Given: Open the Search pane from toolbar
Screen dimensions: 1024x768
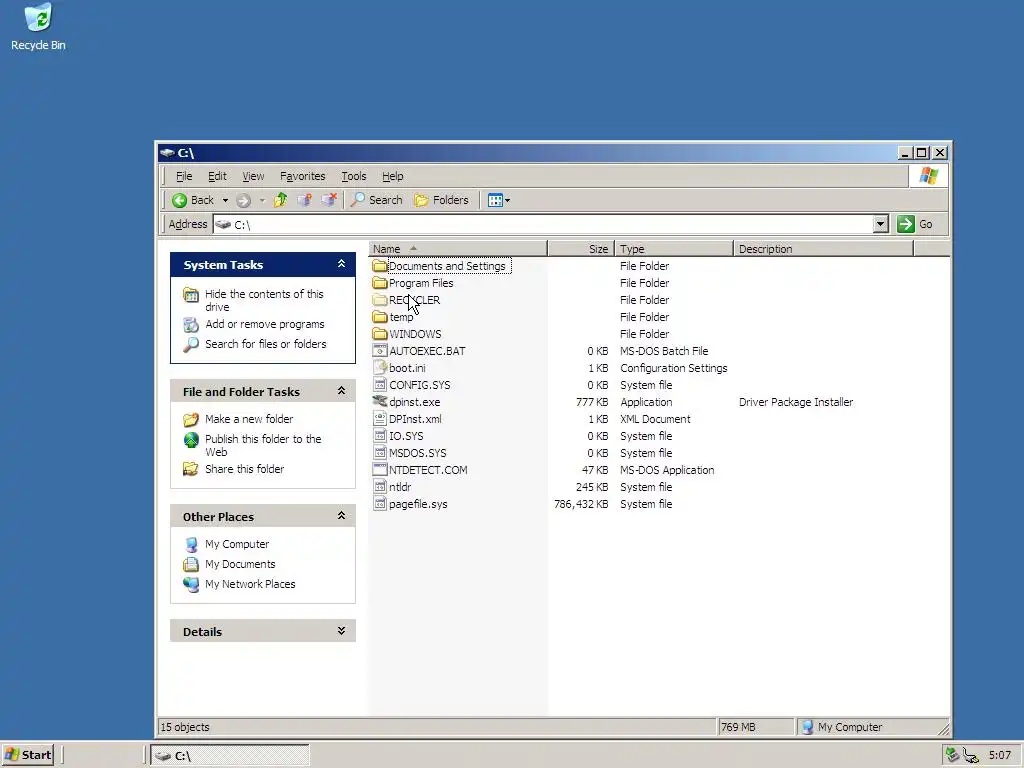Looking at the screenshot, I should [377, 200].
